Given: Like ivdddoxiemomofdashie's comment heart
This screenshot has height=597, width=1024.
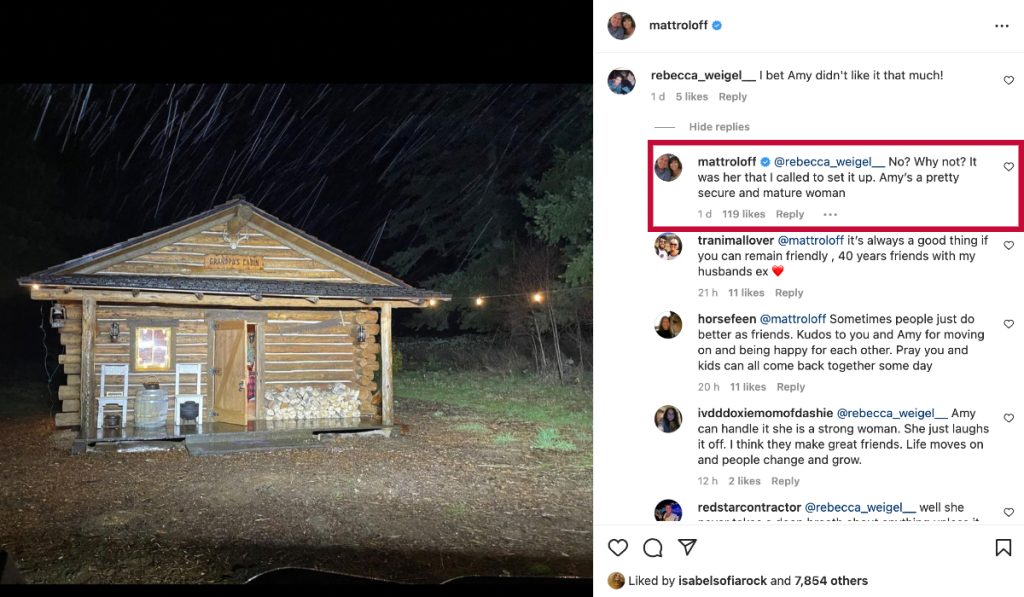Looking at the screenshot, I should point(1008,419).
